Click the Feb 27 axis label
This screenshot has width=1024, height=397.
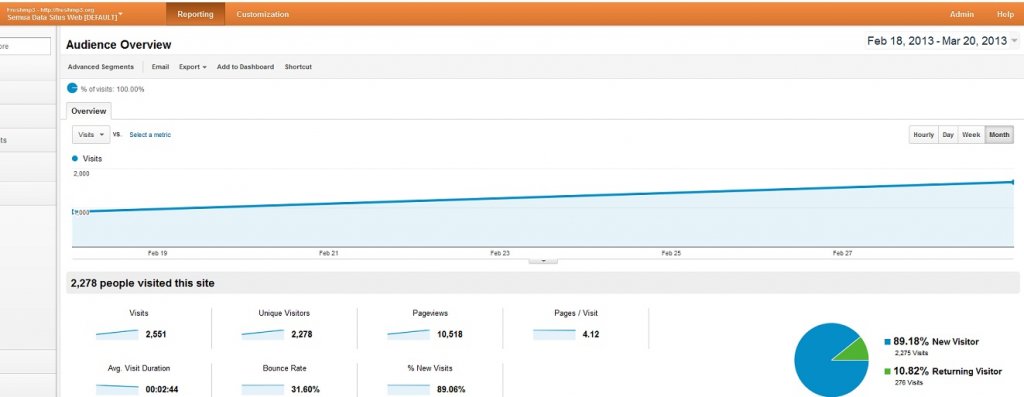(842, 253)
